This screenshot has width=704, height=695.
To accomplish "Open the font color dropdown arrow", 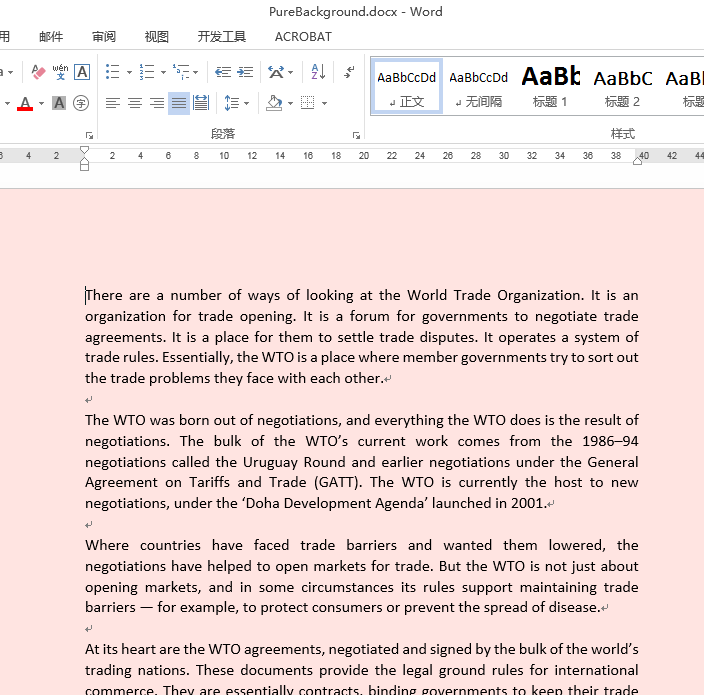I will pyautogui.click(x=41, y=104).
